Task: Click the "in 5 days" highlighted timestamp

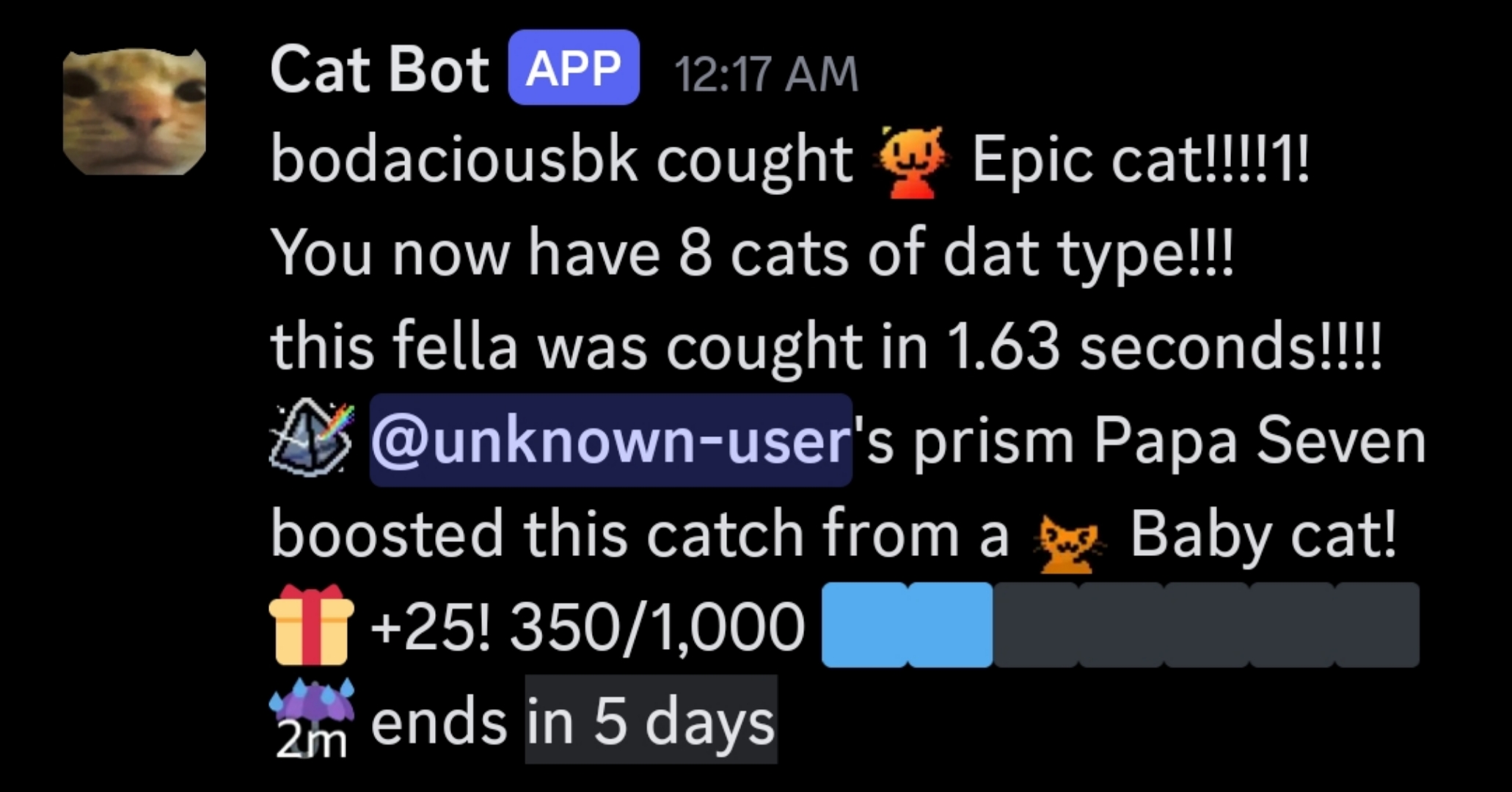Action: pos(651,722)
